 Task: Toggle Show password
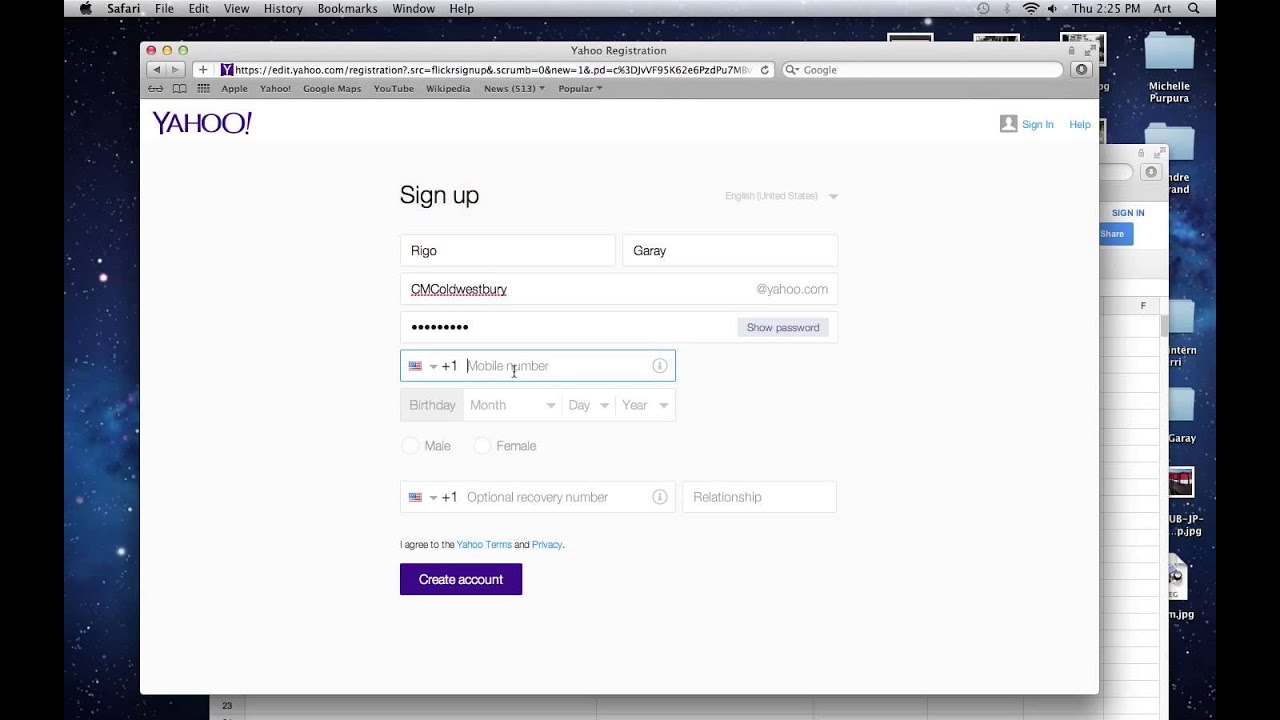pyautogui.click(x=783, y=328)
